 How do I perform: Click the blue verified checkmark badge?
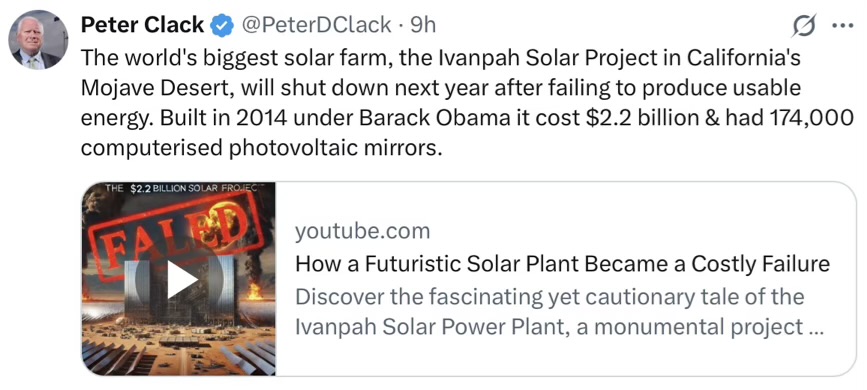[222, 27]
